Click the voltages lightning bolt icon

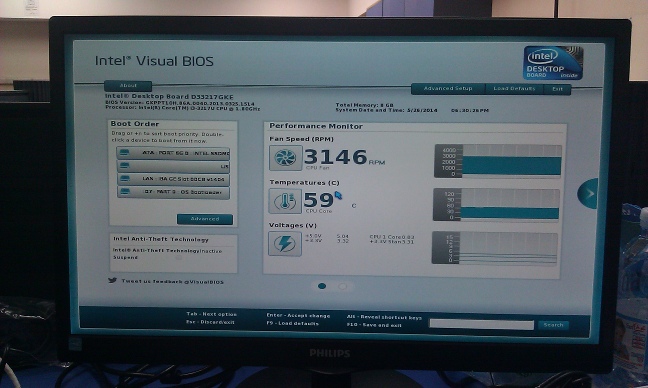pos(285,244)
